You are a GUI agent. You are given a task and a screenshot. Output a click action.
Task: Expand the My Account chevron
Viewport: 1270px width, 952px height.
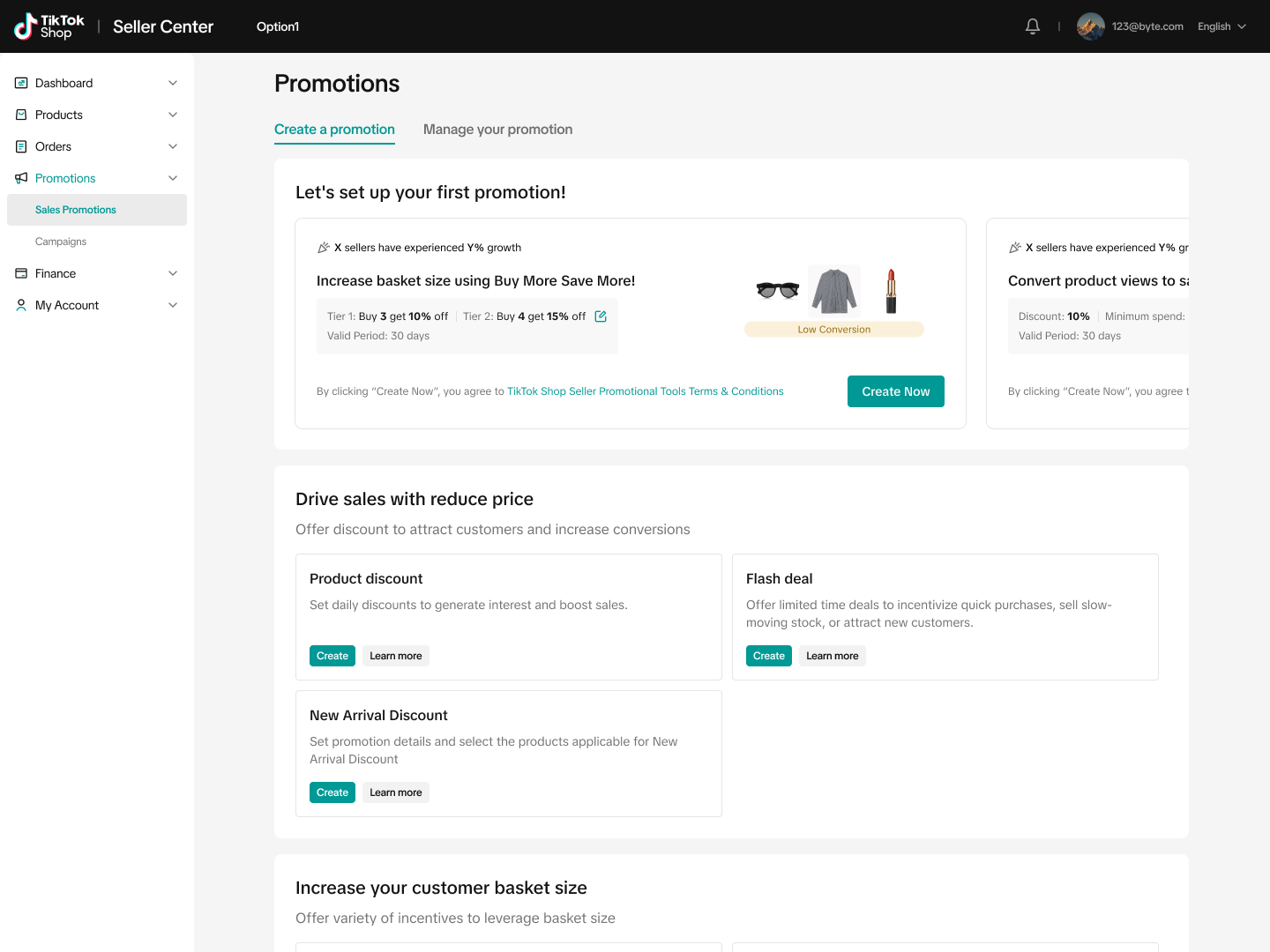pyautogui.click(x=173, y=305)
